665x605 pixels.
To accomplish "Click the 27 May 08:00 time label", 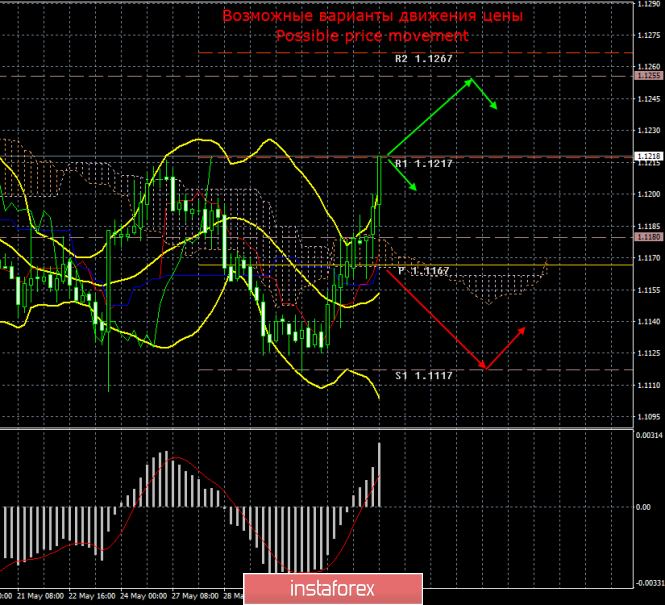I will click(x=195, y=596).
